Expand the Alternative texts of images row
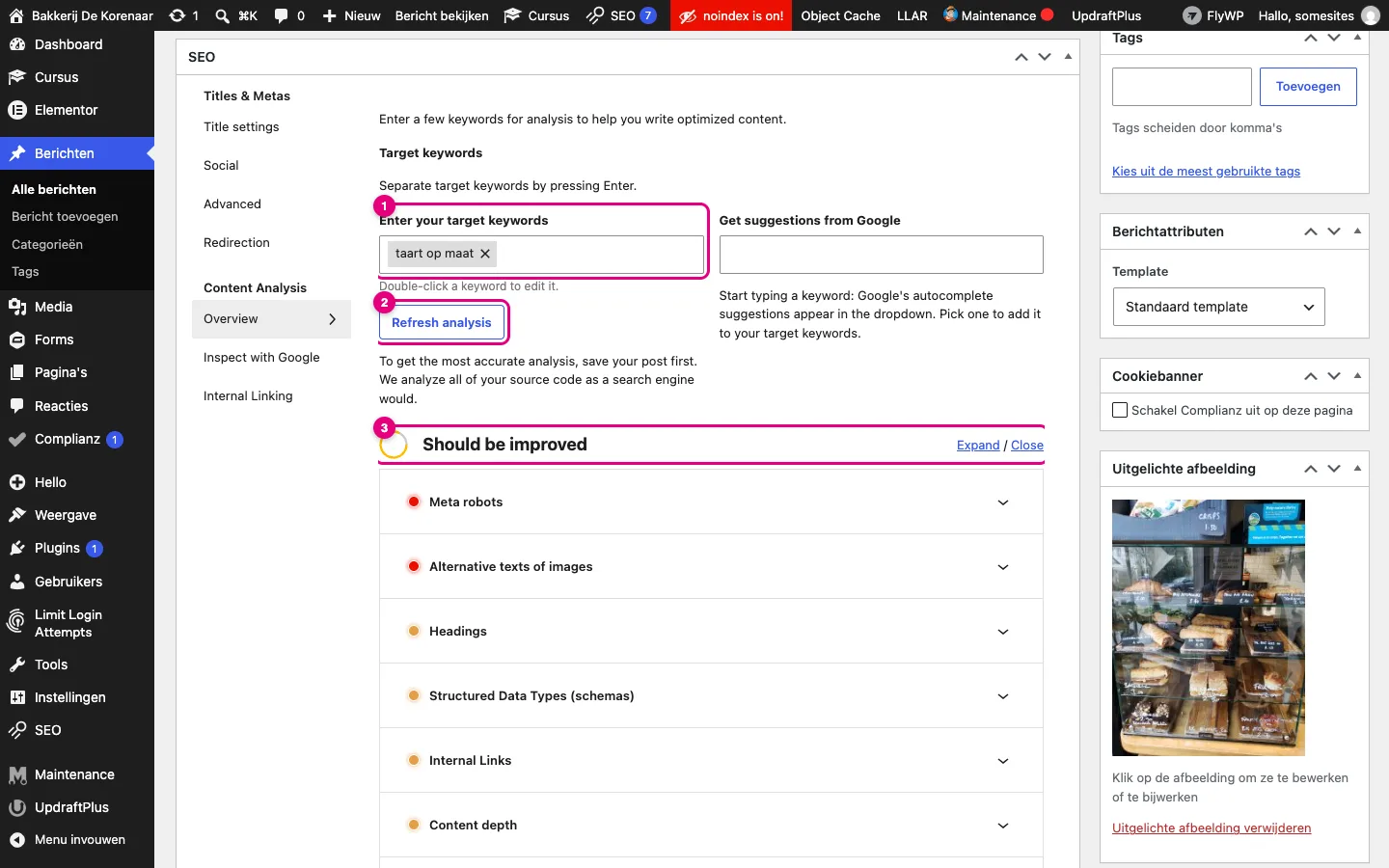Viewport: 1389px width, 868px height. [x=711, y=566]
